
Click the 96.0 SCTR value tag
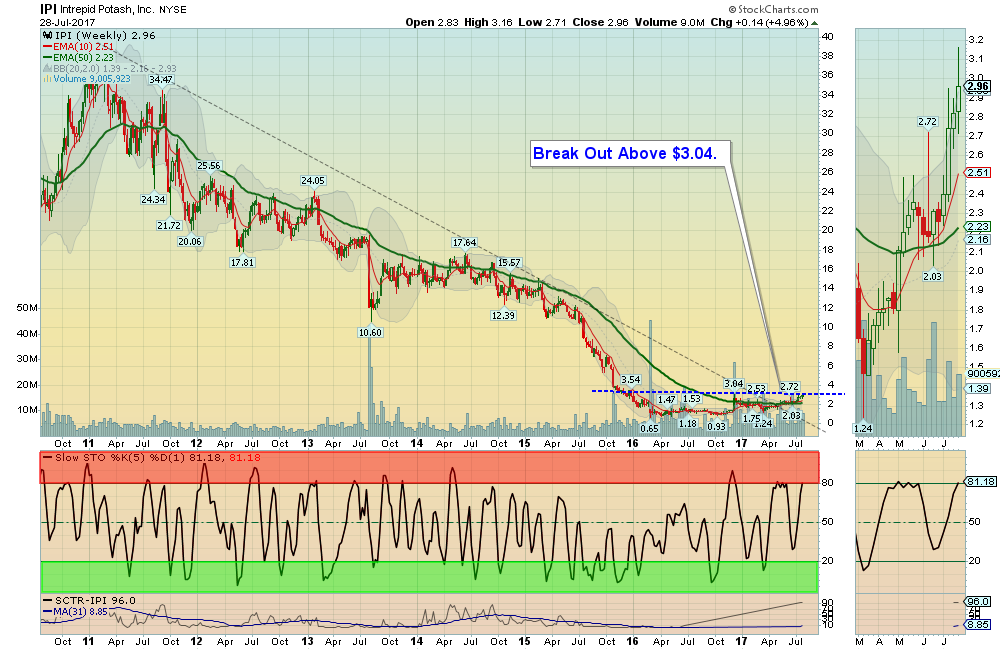pyautogui.click(x=978, y=602)
